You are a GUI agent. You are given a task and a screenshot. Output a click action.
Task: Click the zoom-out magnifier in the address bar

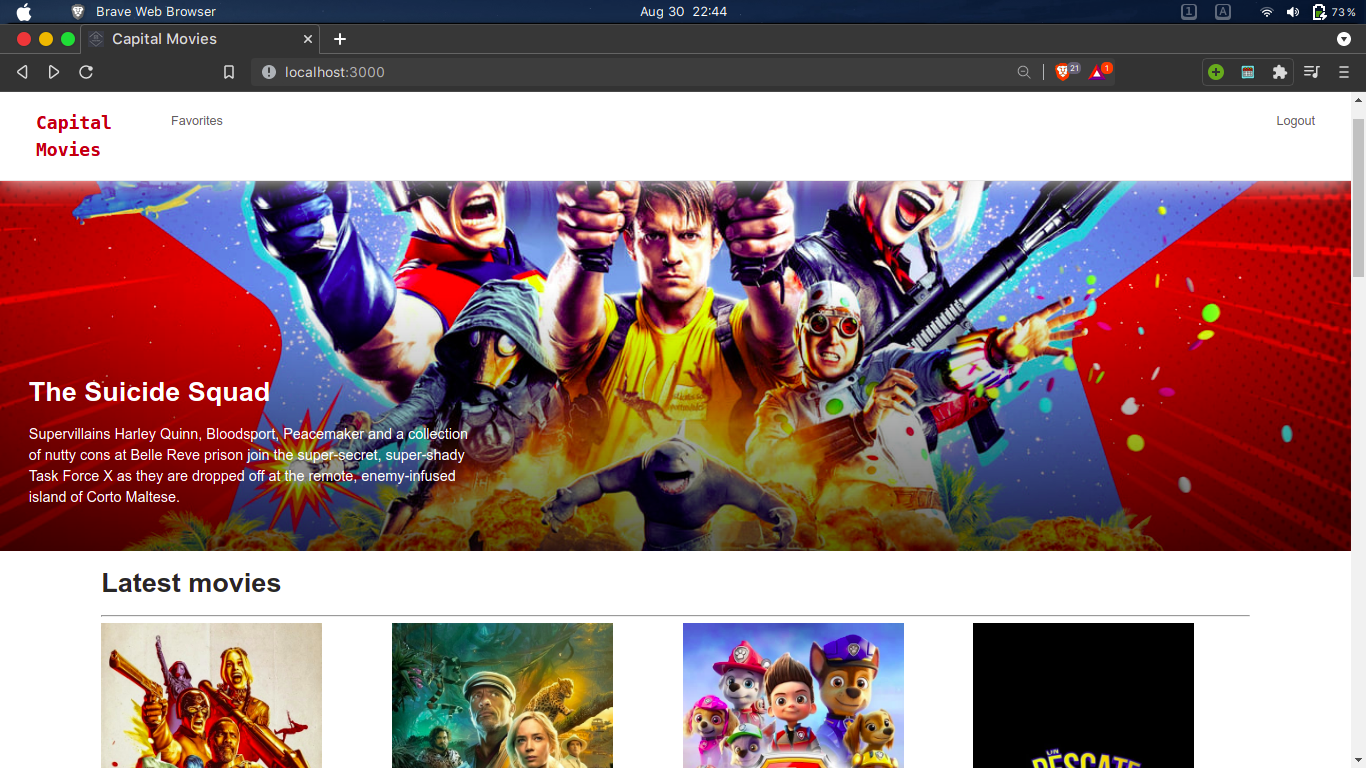click(x=1023, y=72)
